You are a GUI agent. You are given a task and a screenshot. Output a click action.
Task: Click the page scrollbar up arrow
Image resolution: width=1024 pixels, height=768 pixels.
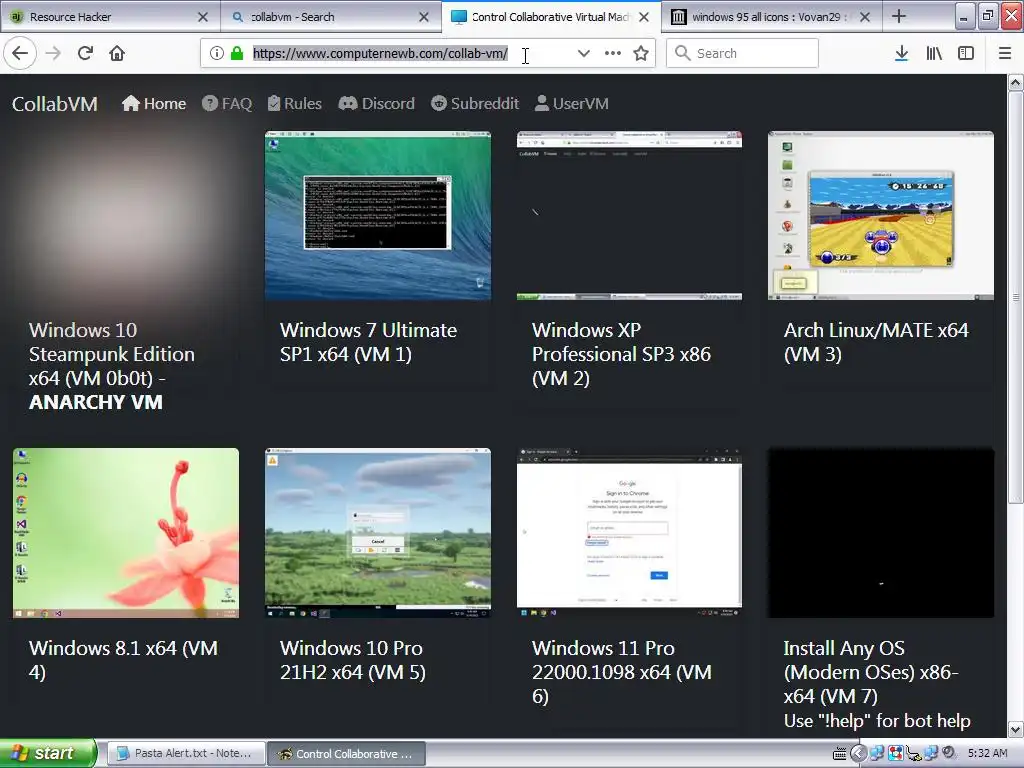point(1015,82)
